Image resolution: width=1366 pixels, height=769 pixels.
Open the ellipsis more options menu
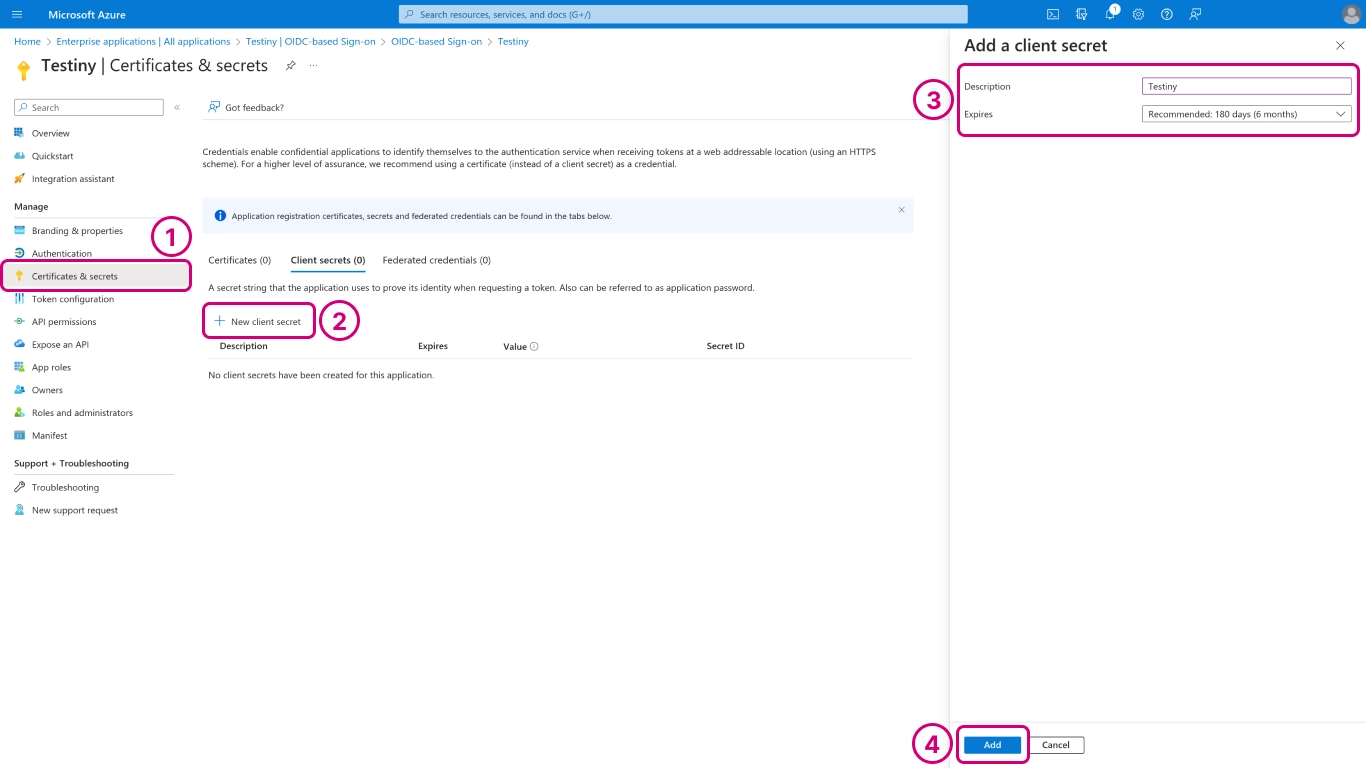pos(314,65)
